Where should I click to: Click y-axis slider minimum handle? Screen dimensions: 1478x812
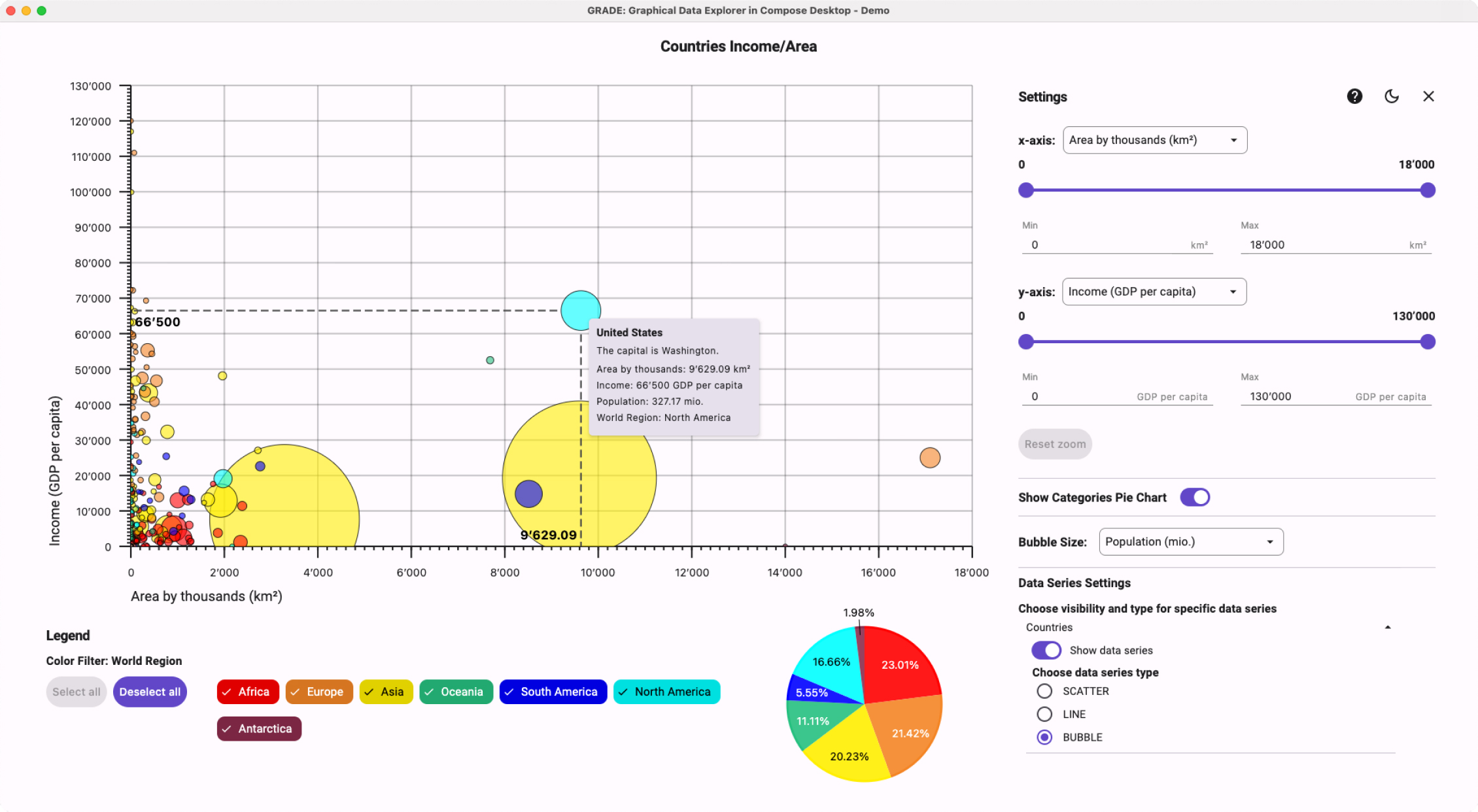point(1026,342)
